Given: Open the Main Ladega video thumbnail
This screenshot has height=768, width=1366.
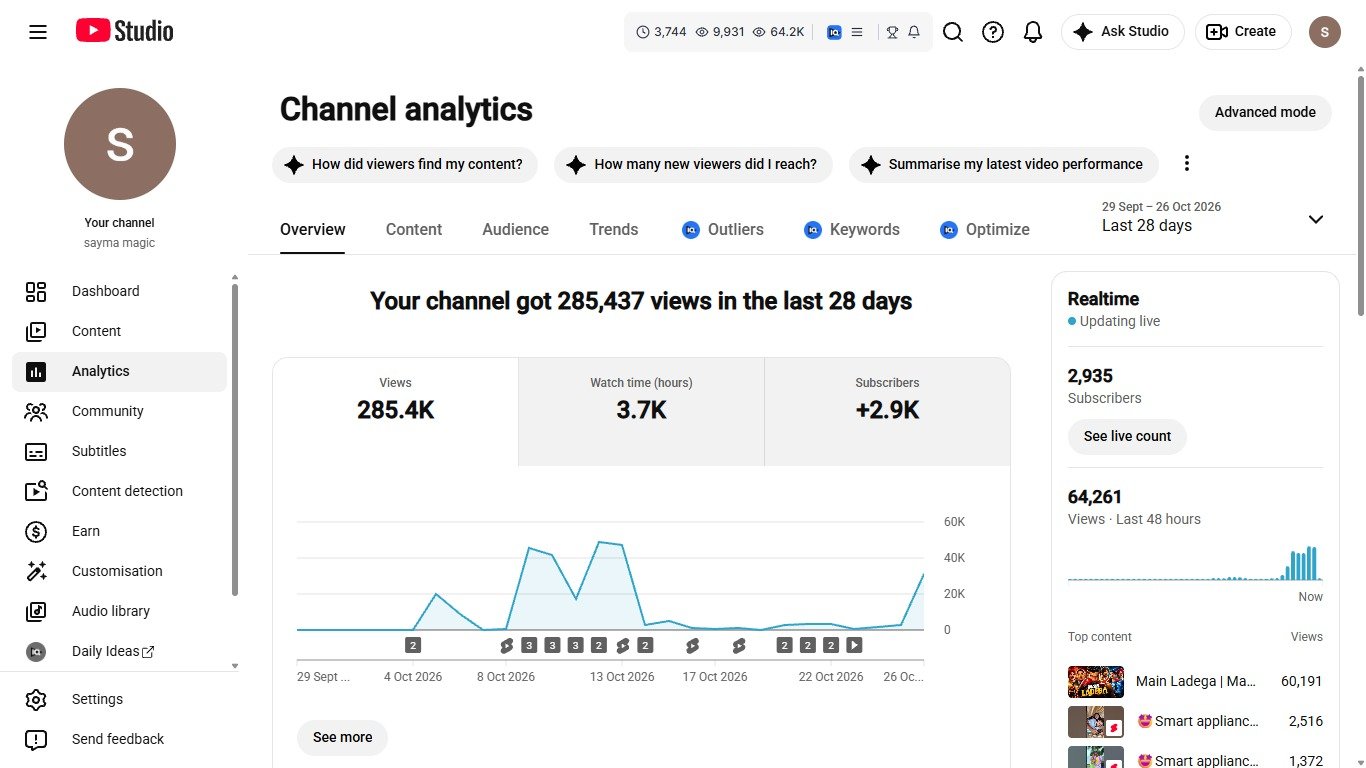Looking at the screenshot, I should click(1096, 682).
